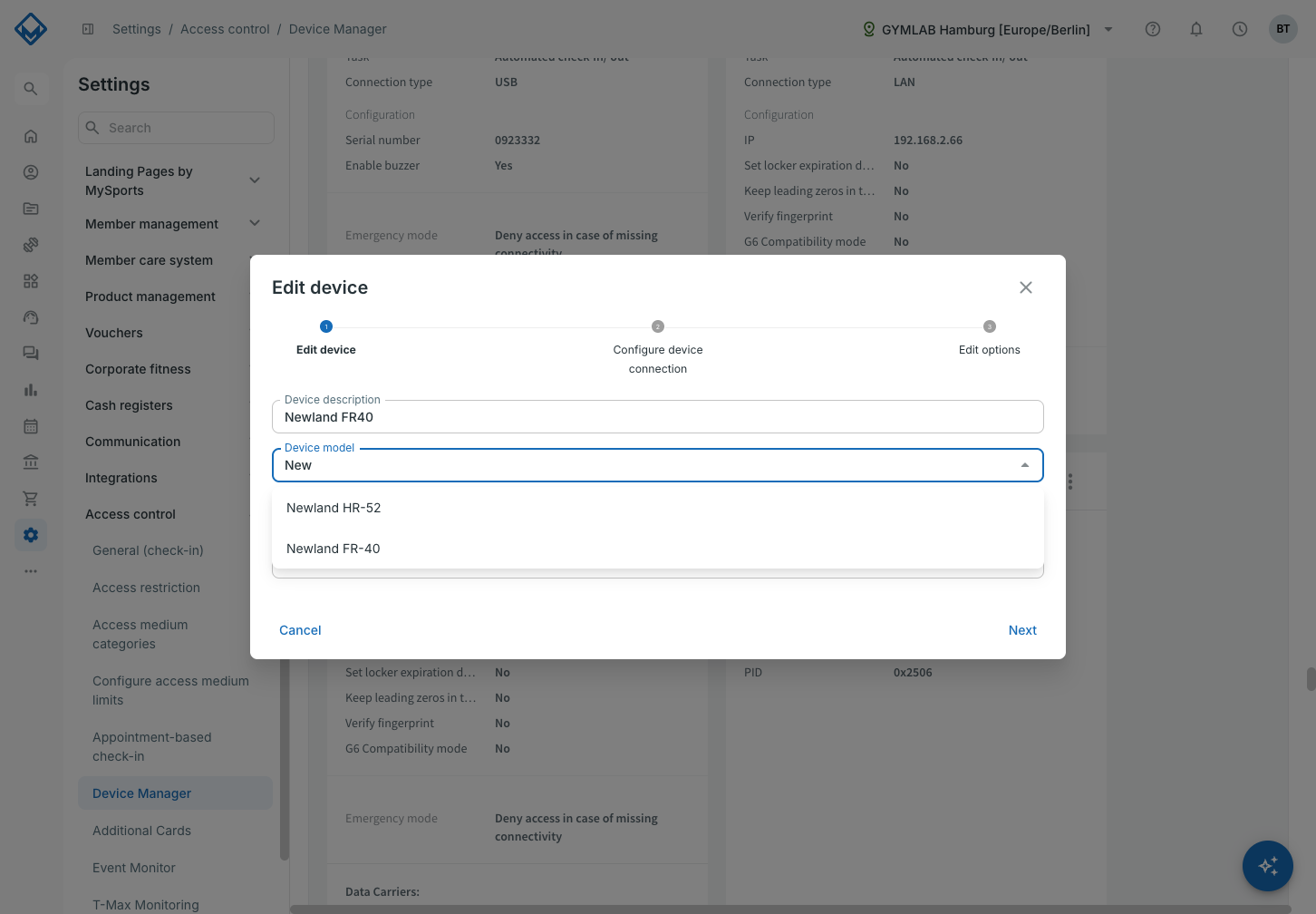Click the location pin icon by GYMLAB Hamburg
The image size is (1316, 914).
point(869,29)
